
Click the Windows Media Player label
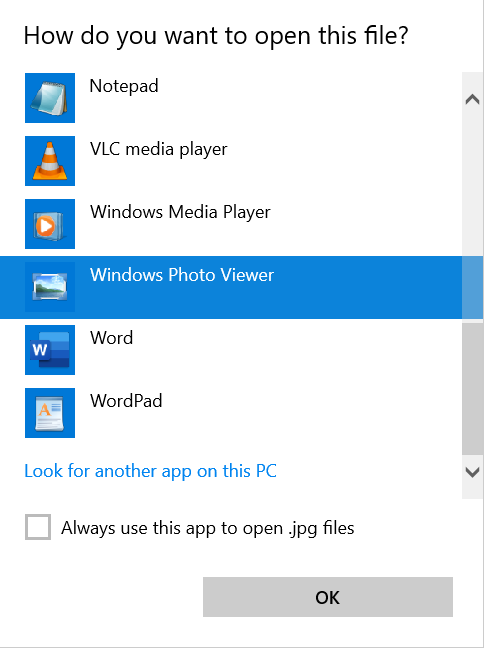(x=180, y=212)
